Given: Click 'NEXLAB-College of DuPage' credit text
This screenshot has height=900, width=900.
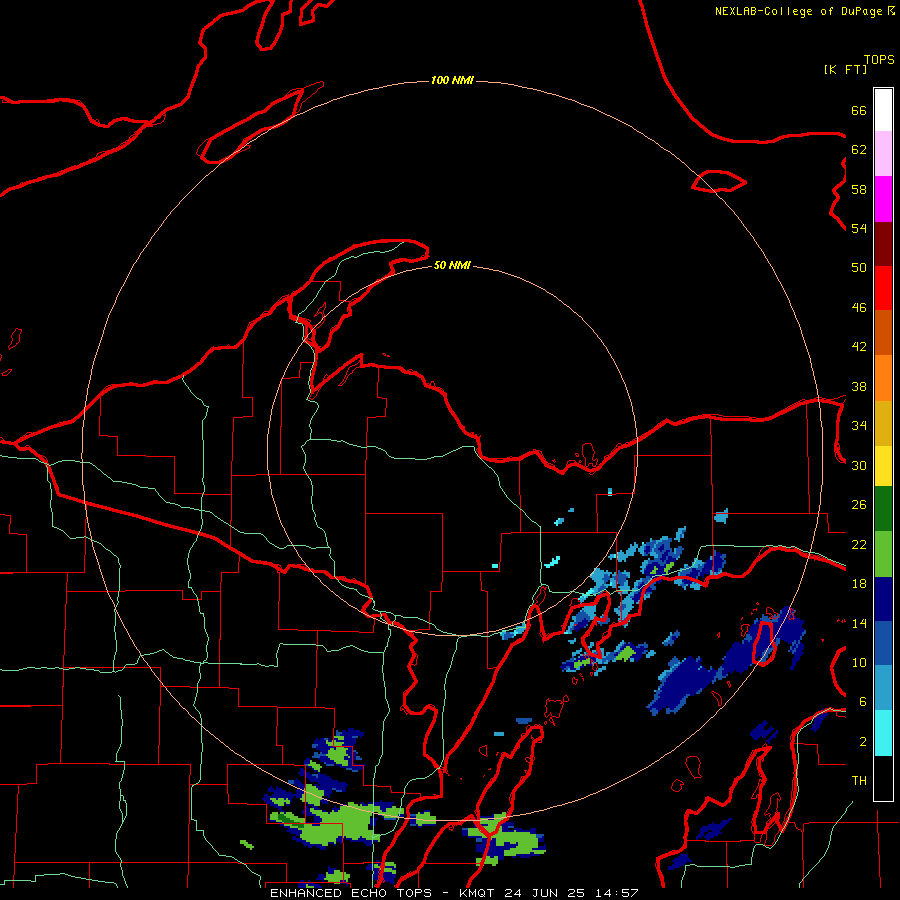Looking at the screenshot, I should point(798,11).
